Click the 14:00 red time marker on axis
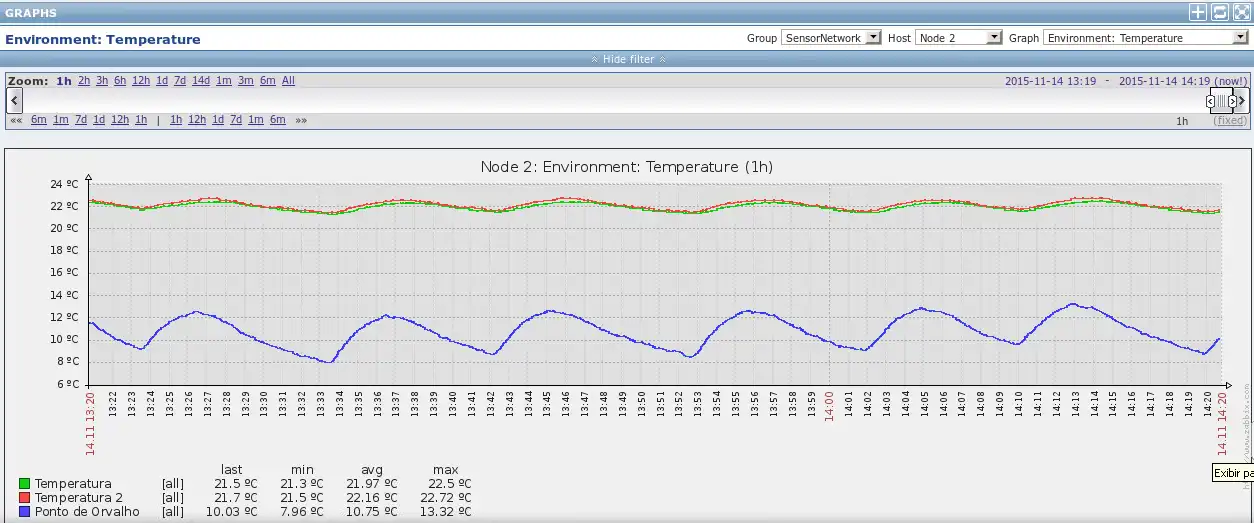Image resolution: width=1254 pixels, height=523 pixels. [829, 405]
